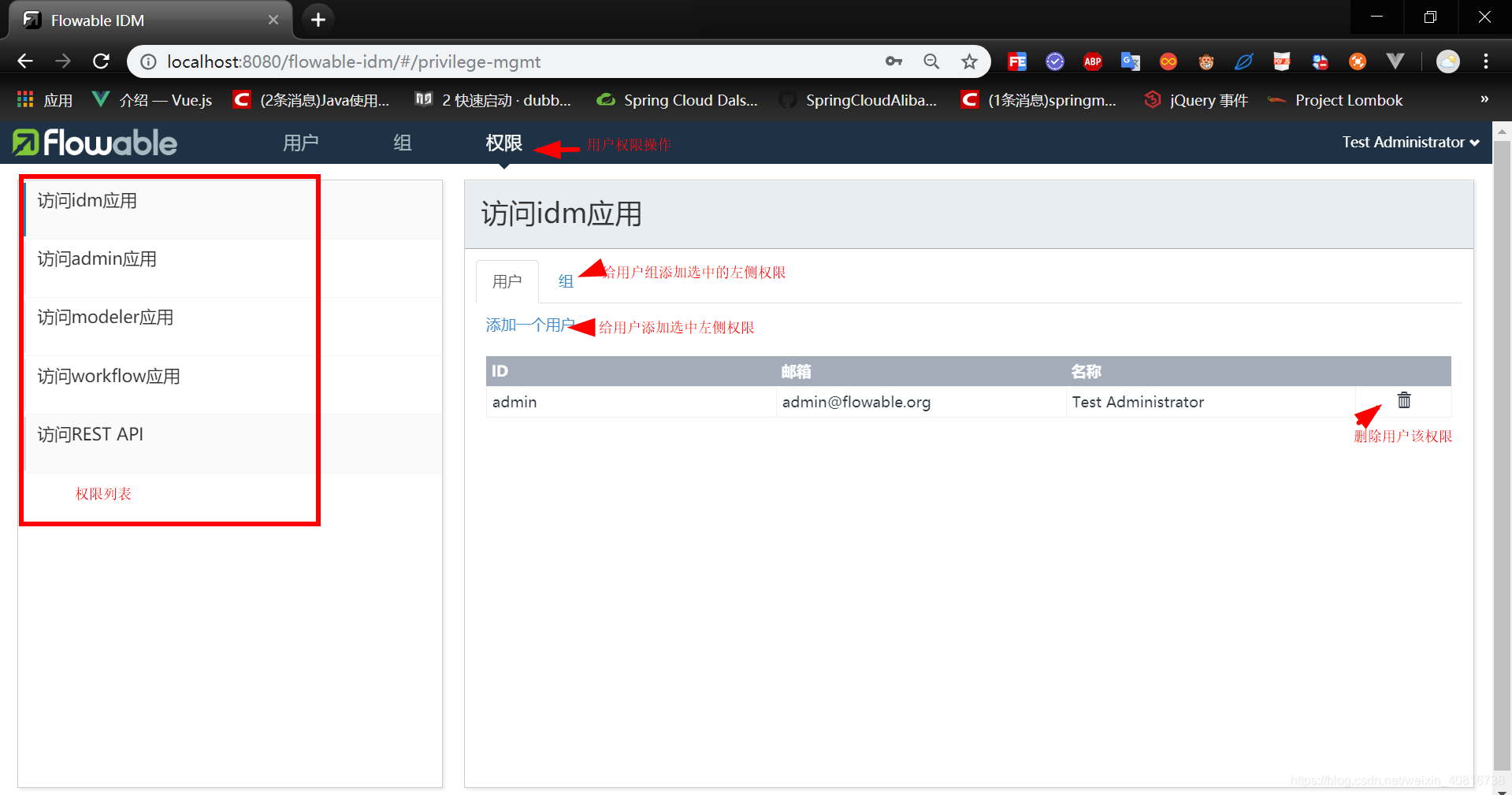Viewport: 1512px width, 795px height.
Task: Click the admin@flowable.org email cell
Action: click(921, 402)
